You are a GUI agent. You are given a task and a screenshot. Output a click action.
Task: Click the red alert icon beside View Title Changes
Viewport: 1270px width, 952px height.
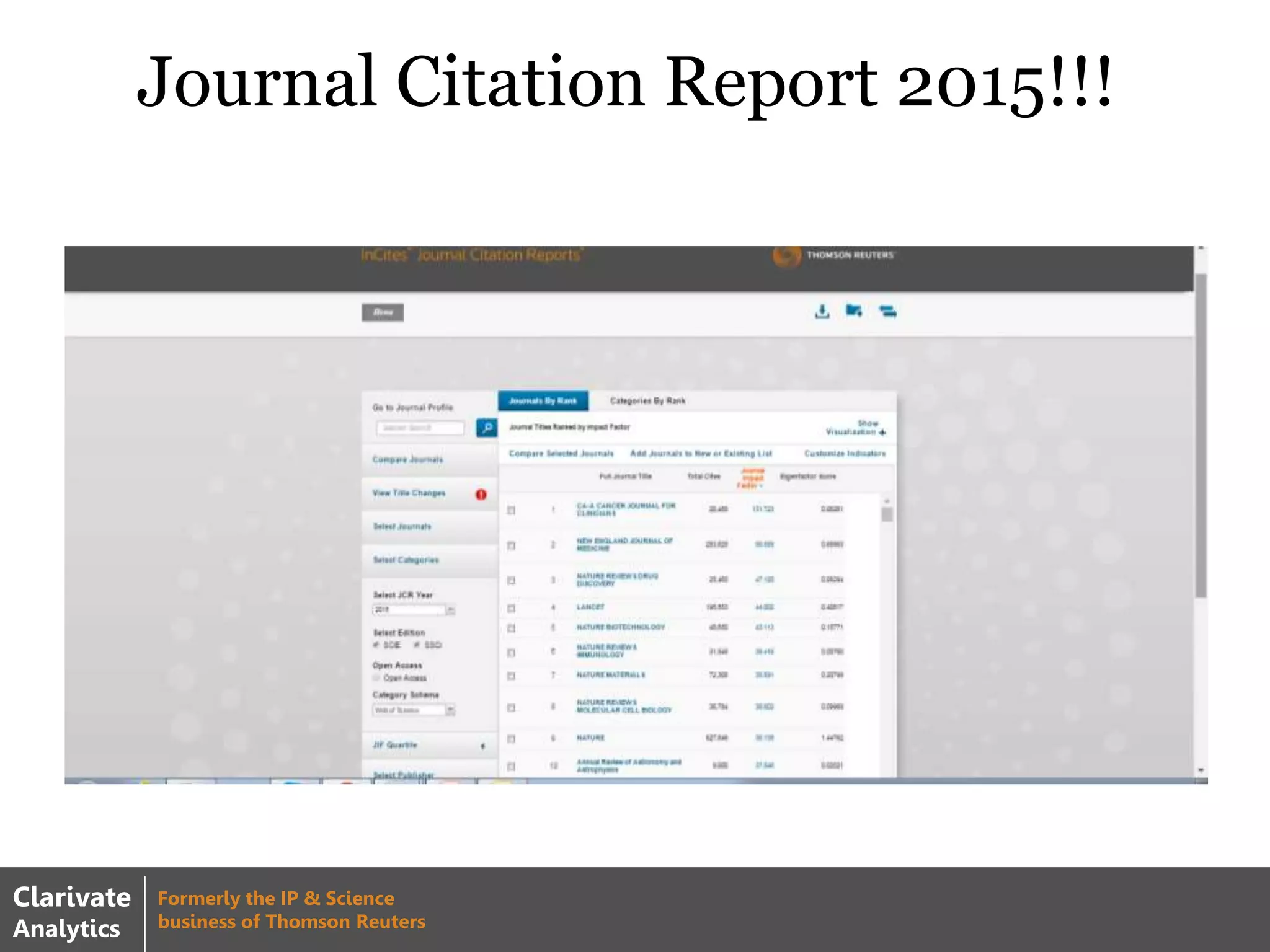click(x=481, y=494)
